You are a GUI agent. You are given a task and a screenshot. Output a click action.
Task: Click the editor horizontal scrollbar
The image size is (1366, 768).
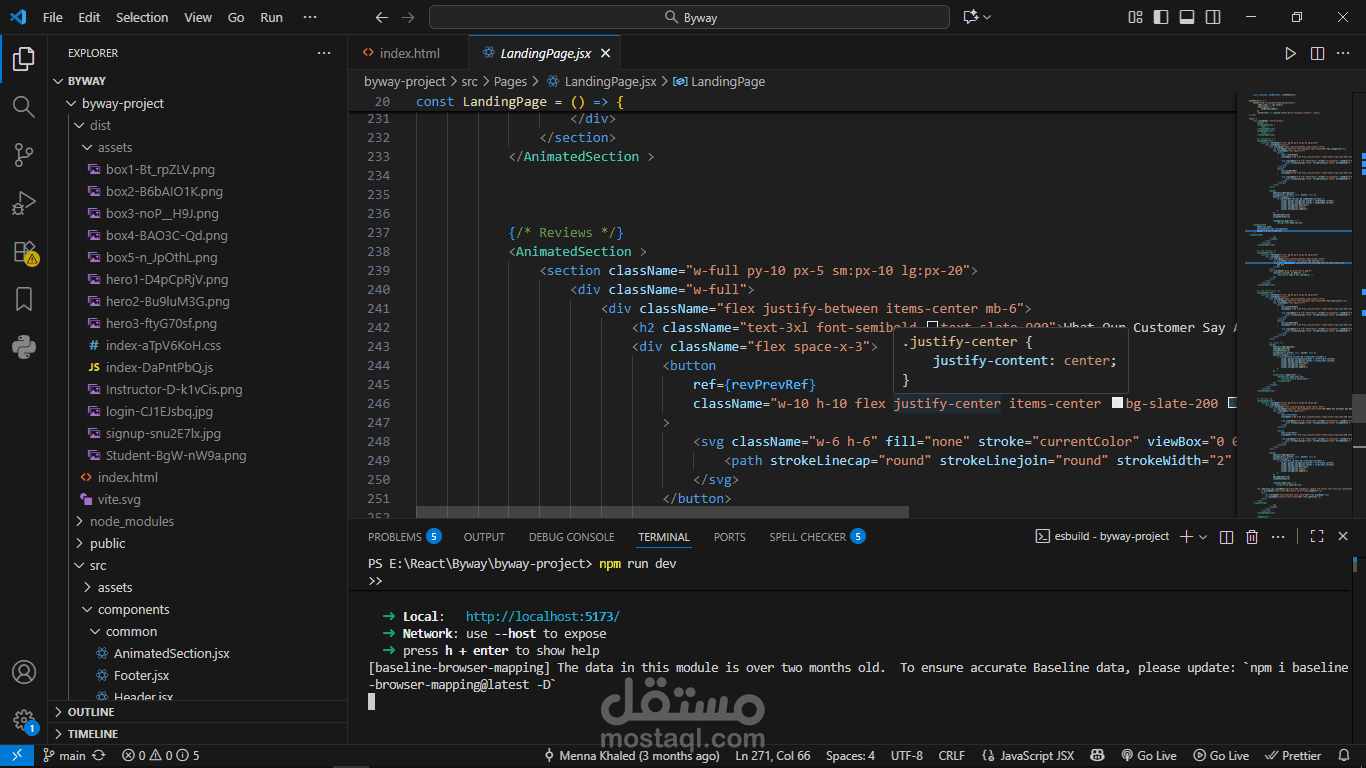662,512
